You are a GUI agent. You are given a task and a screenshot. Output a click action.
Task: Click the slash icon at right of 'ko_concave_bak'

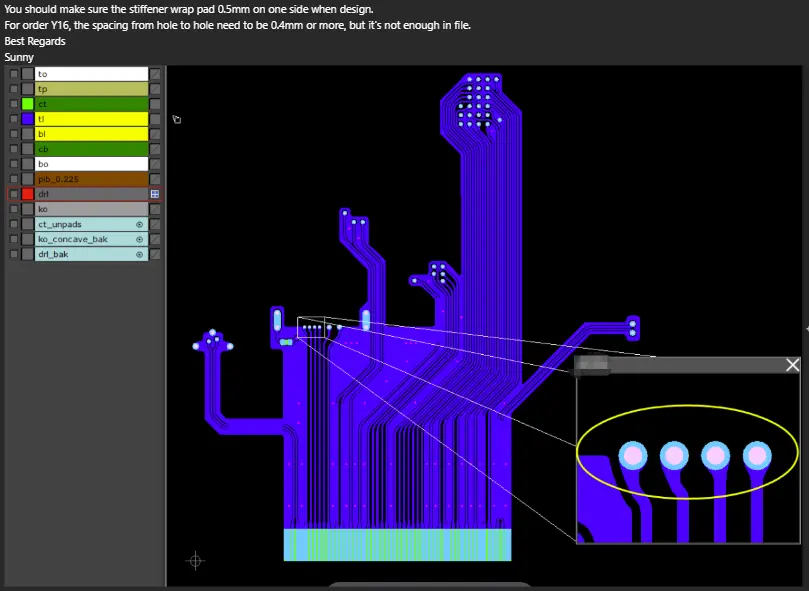[155, 239]
